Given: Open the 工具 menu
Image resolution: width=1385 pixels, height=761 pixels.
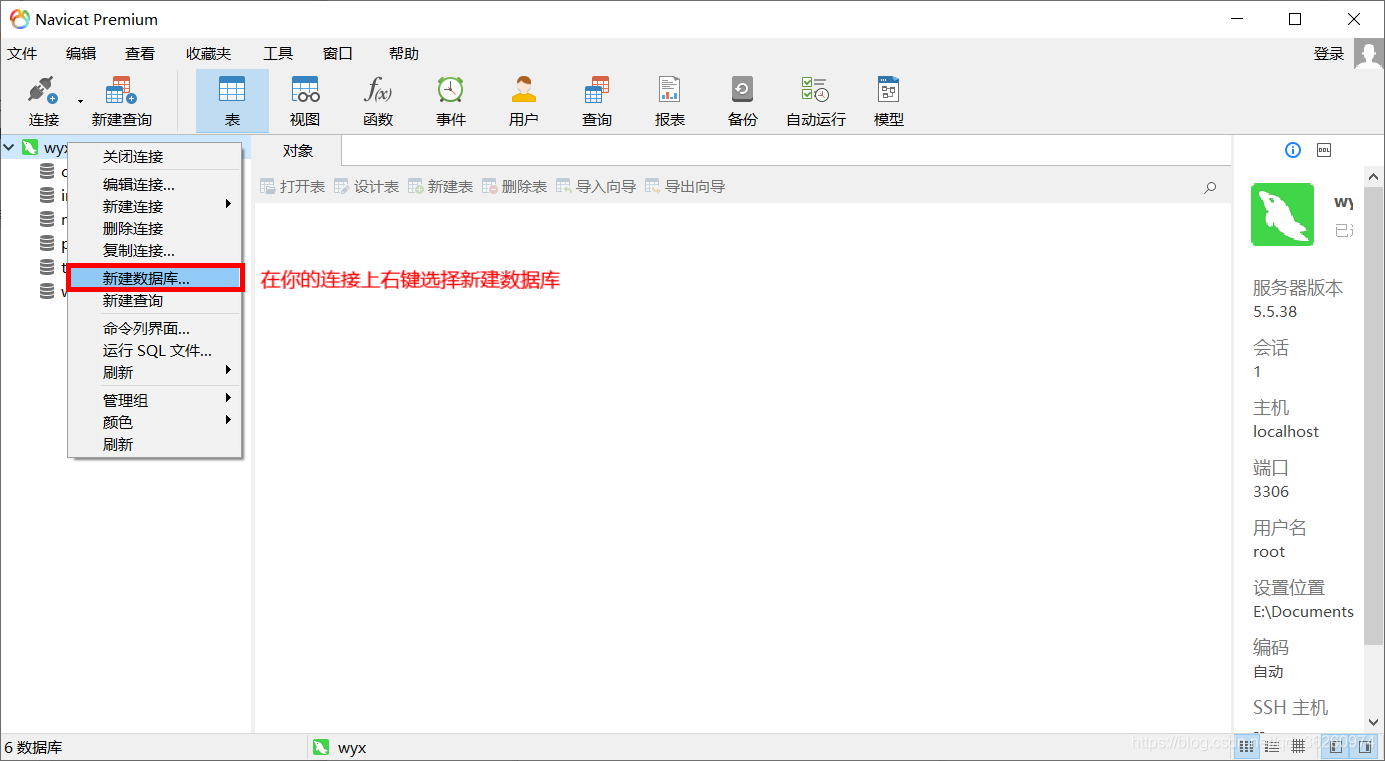Looking at the screenshot, I should [x=278, y=54].
